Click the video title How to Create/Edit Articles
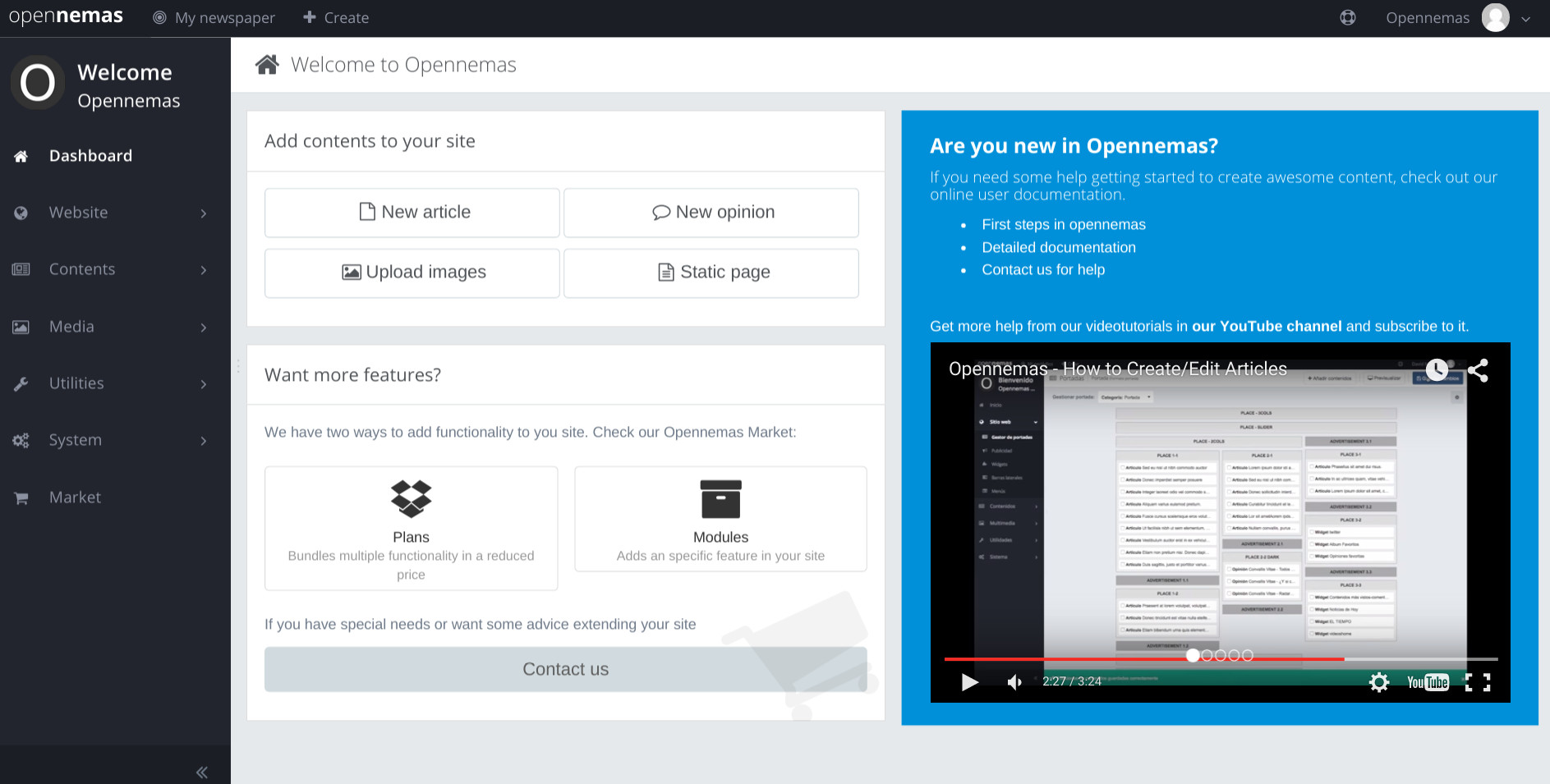The width and height of the screenshot is (1550, 784). [x=1118, y=369]
